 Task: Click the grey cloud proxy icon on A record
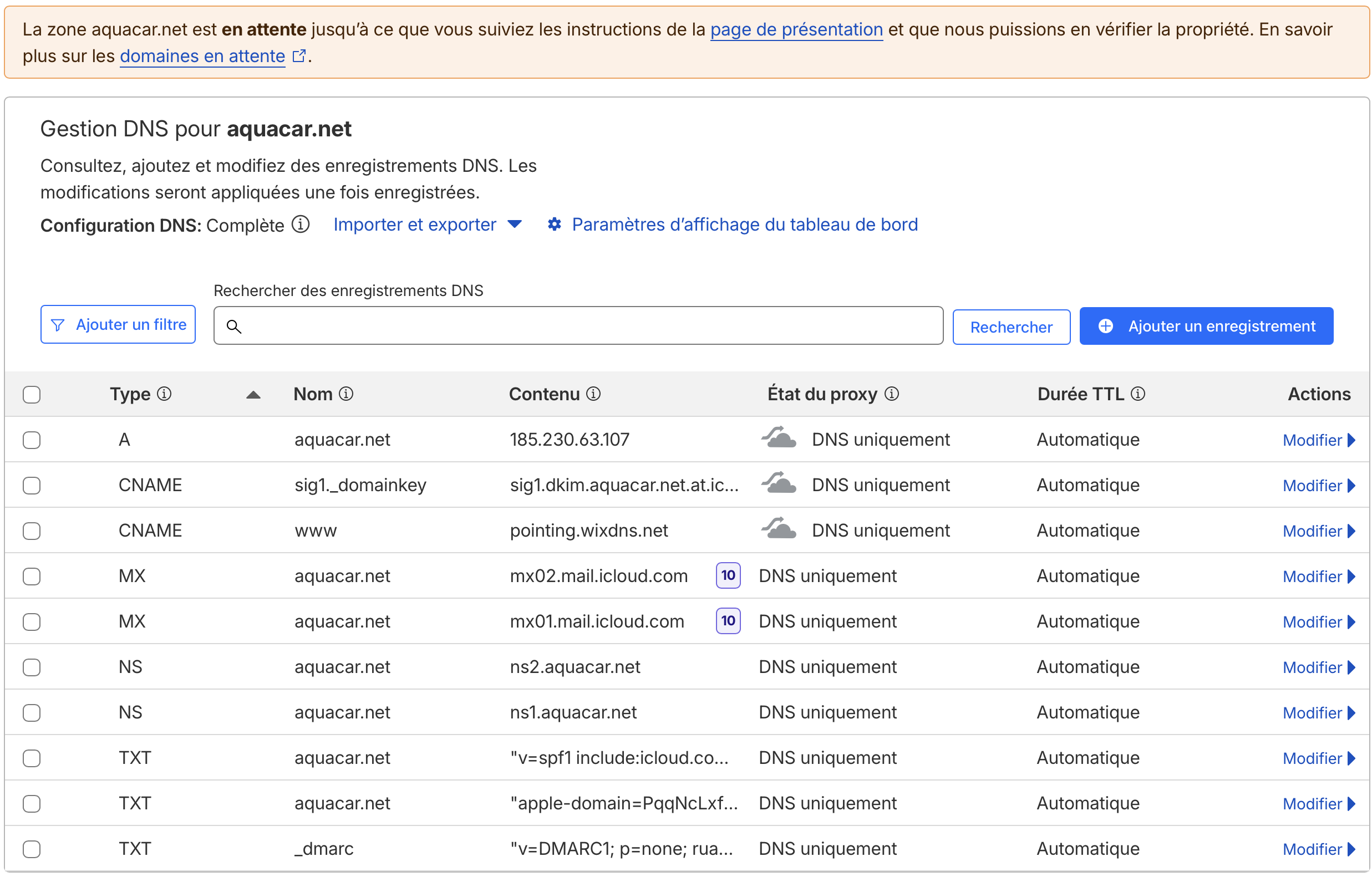779,438
